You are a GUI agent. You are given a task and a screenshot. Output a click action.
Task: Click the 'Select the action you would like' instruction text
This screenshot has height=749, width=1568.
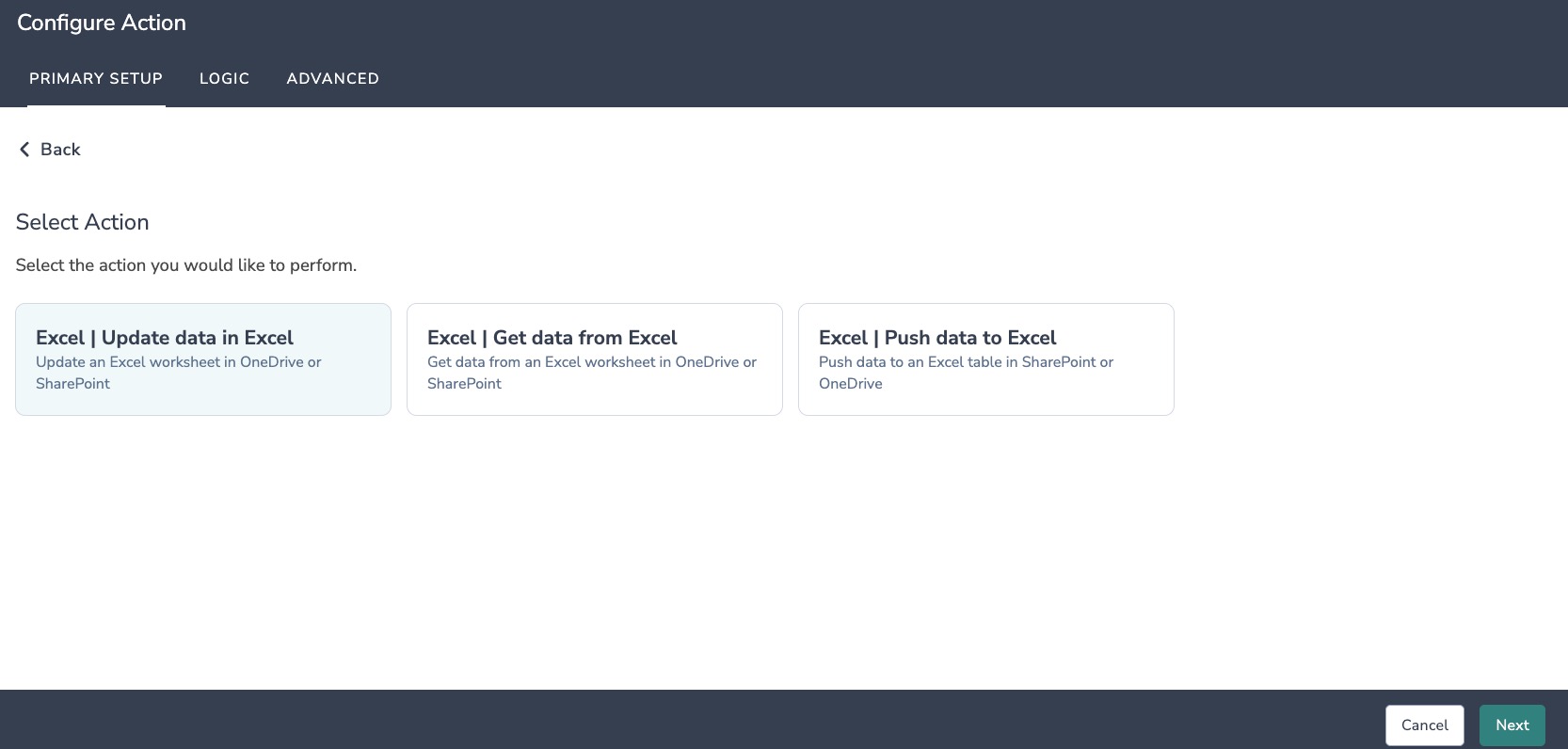pyautogui.click(x=186, y=265)
